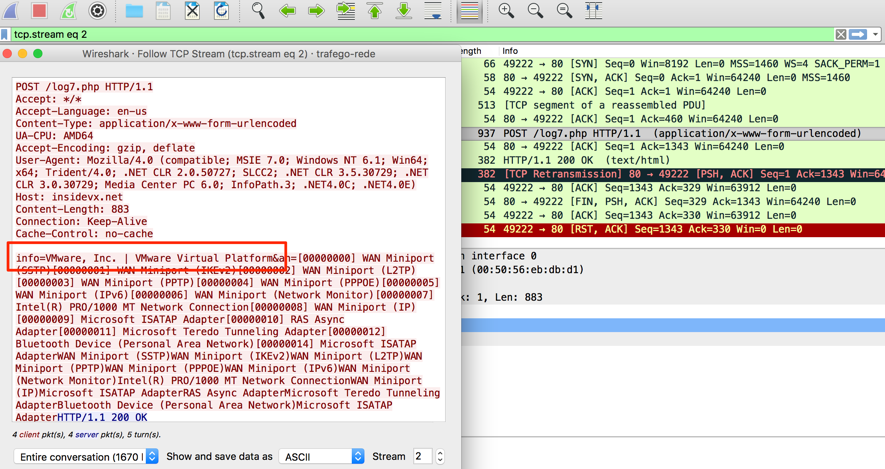Jump to the last packet
Image resolution: width=885 pixels, height=469 pixels.
[404, 10]
